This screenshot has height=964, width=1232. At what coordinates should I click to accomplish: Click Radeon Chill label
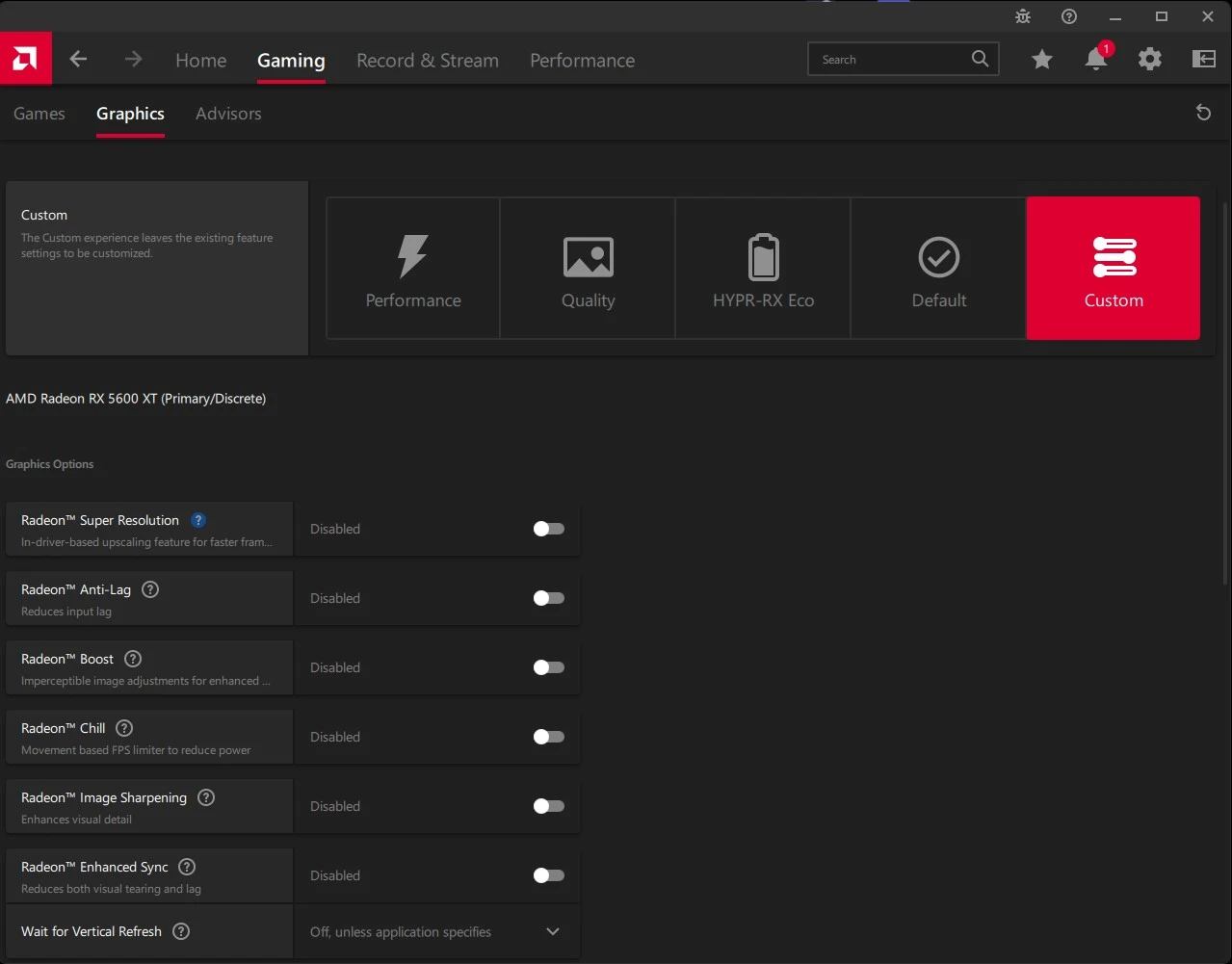64,728
